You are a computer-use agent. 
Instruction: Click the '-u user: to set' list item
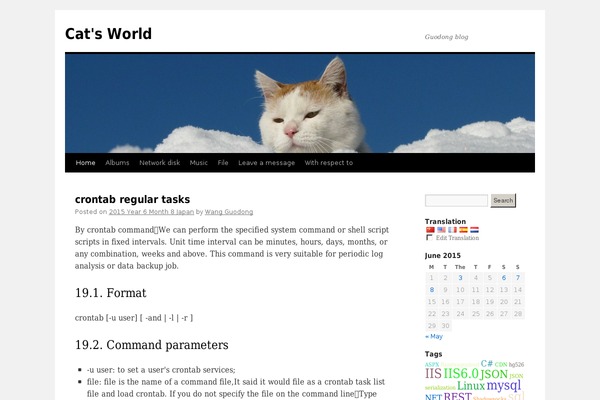[161, 370]
